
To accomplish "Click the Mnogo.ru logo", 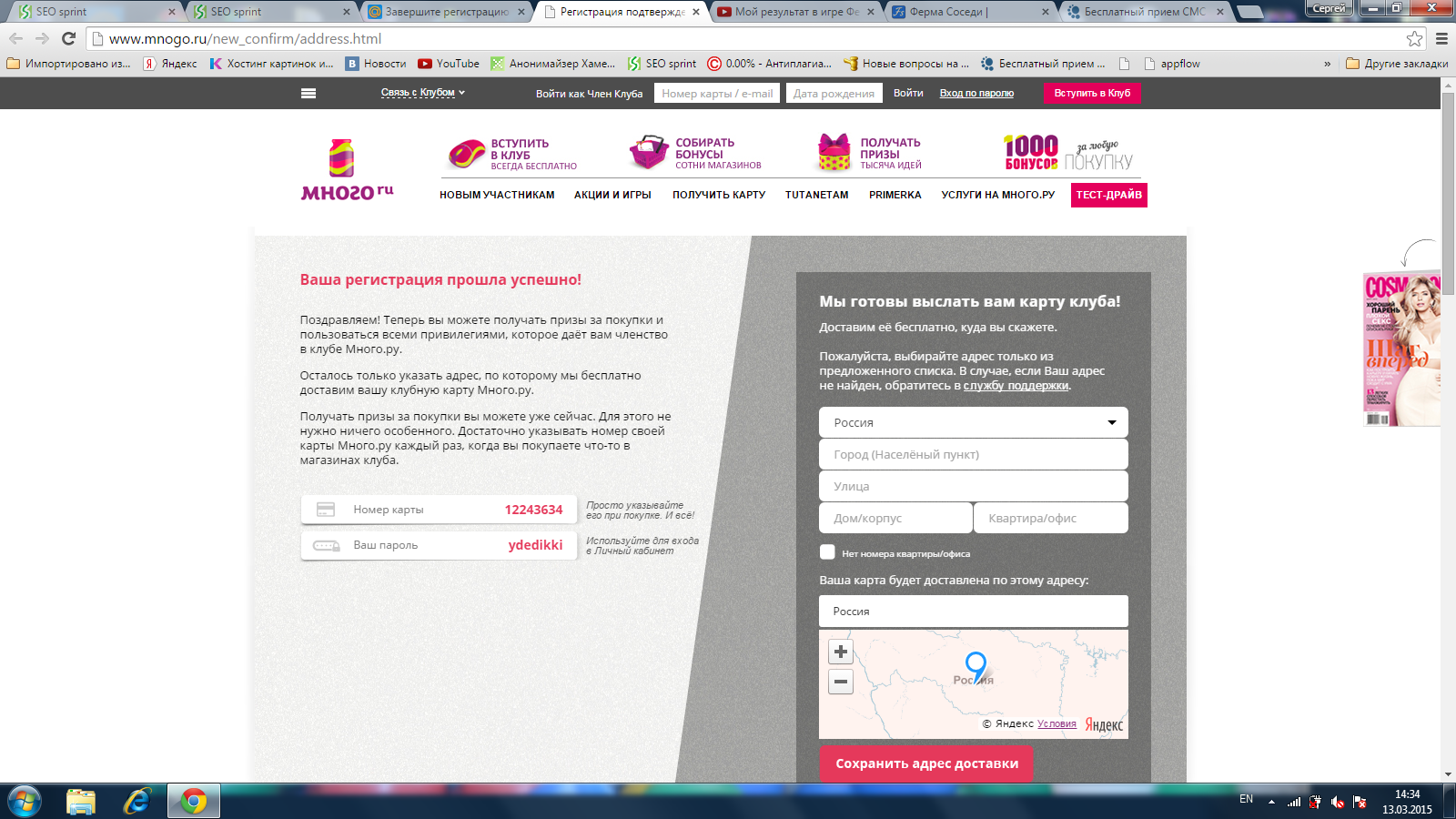I will pos(347,169).
